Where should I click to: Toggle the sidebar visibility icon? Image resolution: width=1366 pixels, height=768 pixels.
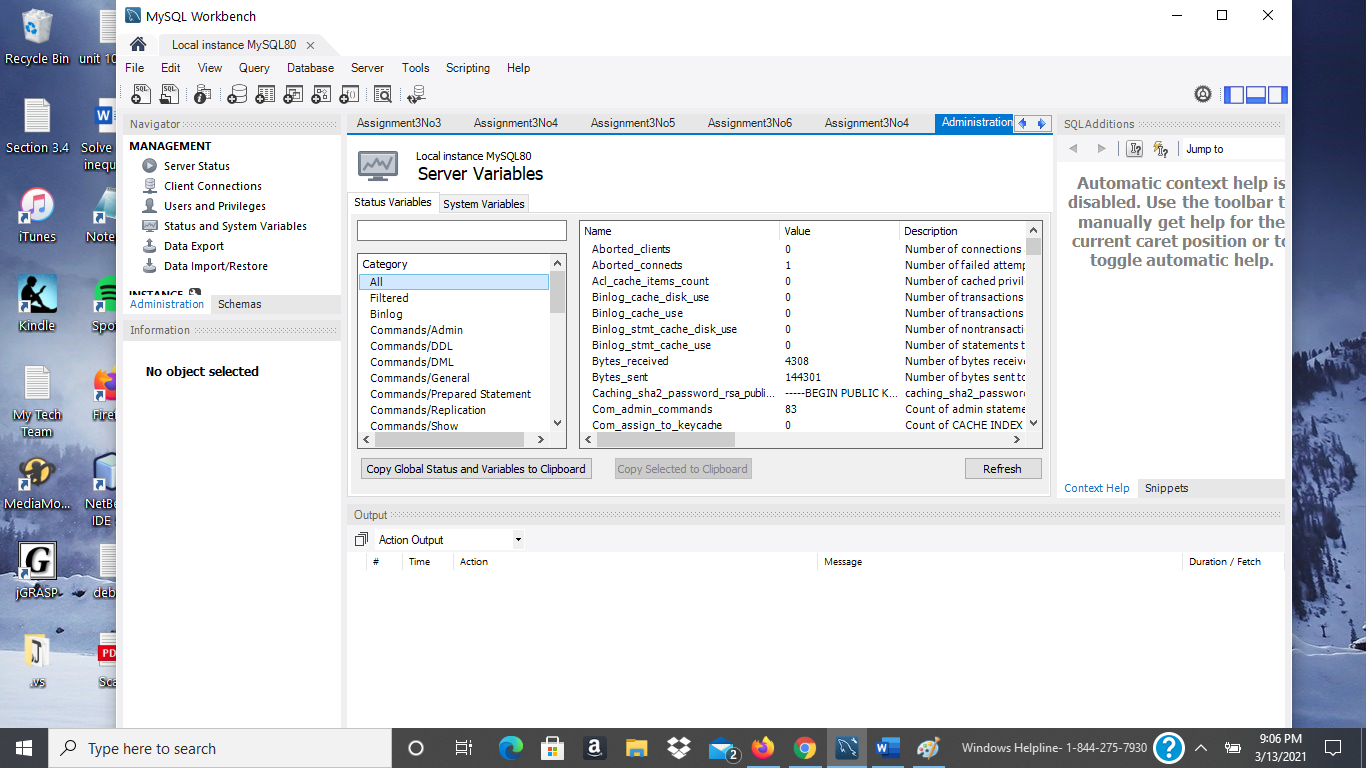tap(1234, 94)
